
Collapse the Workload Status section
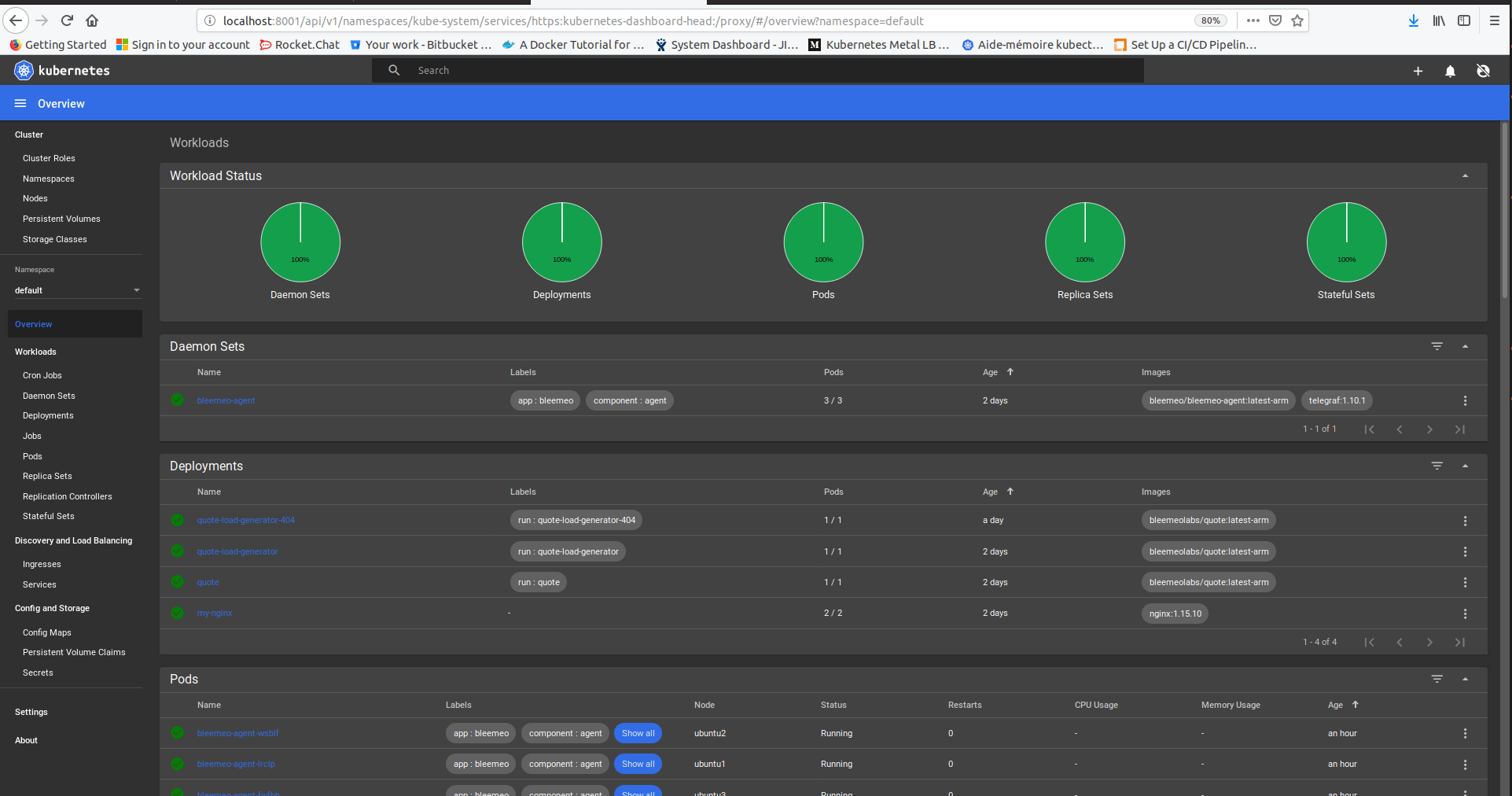[x=1465, y=175]
